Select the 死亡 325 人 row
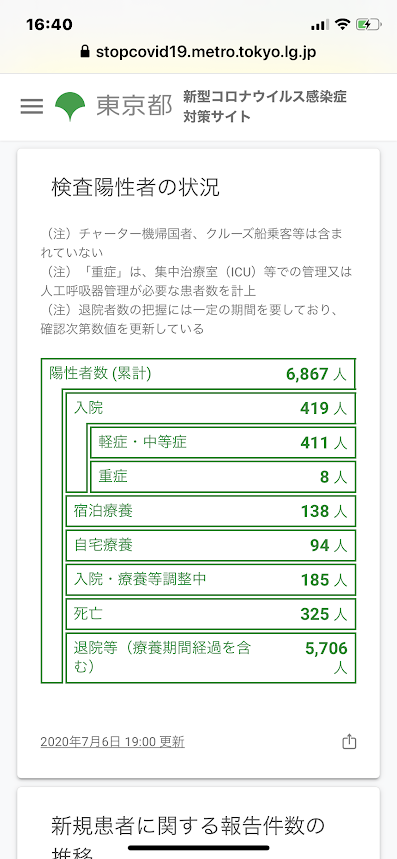This screenshot has width=397, height=859. click(x=211, y=614)
